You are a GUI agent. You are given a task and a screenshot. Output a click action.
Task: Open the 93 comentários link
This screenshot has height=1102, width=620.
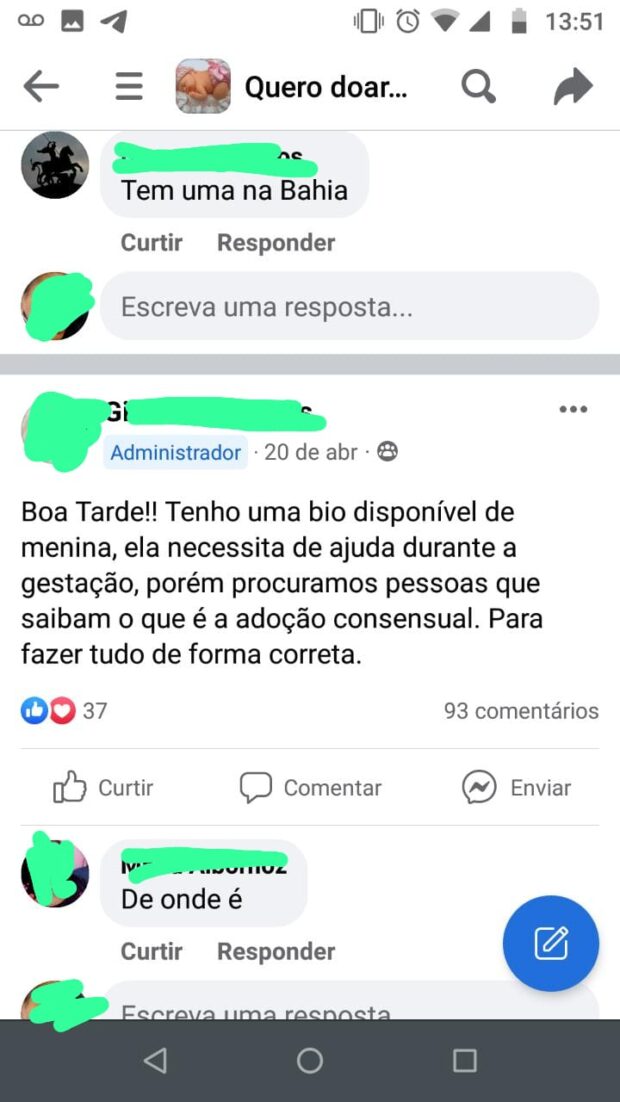(522, 711)
